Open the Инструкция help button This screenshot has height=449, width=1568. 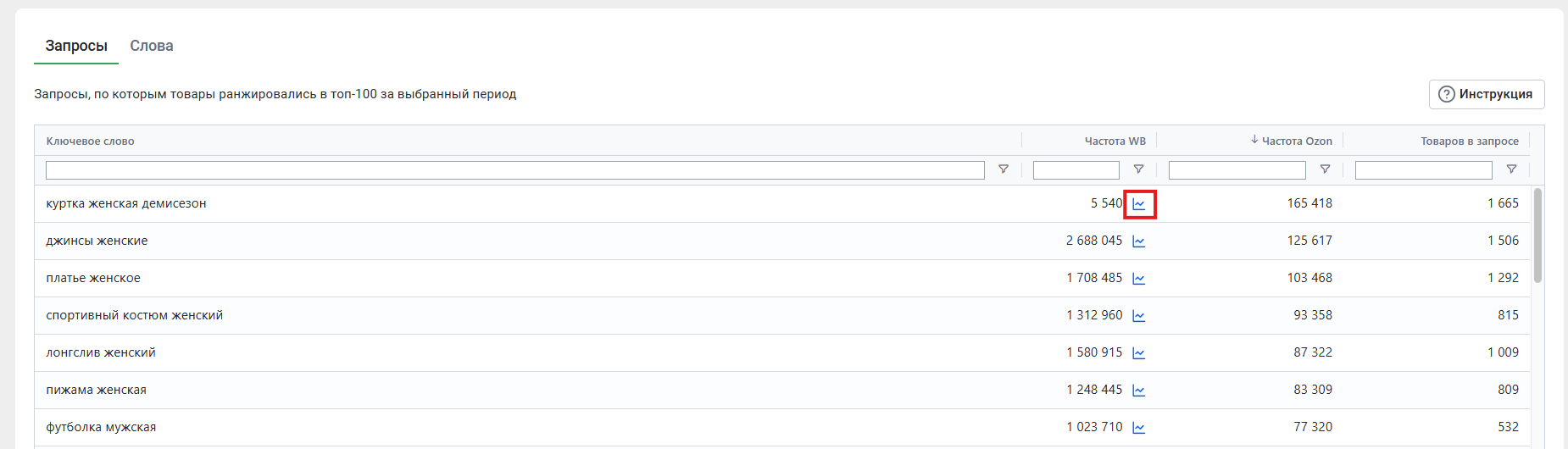[x=1487, y=94]
